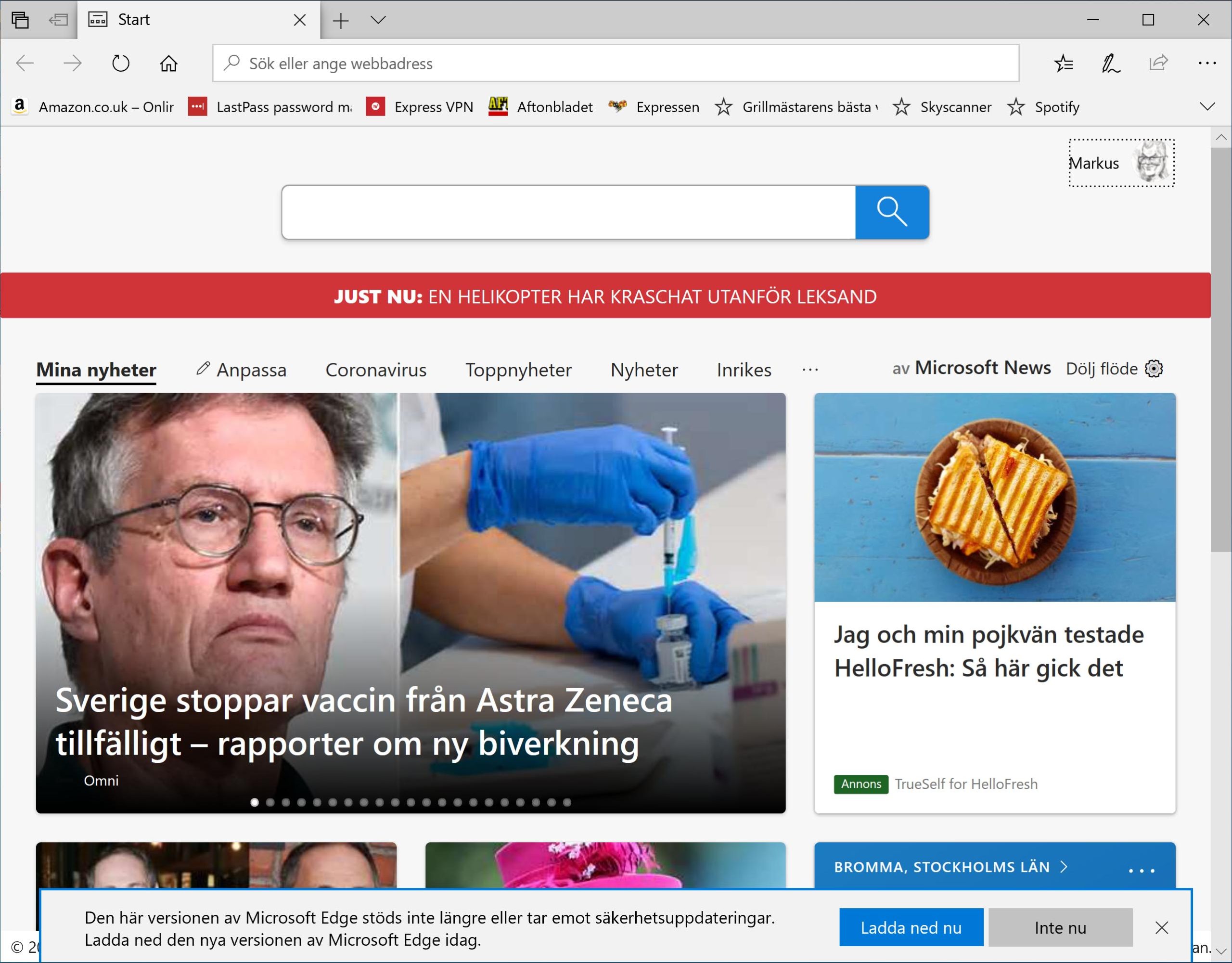Reload the page with the refresh icon
The width and height of the screenshot is (1232, 963).
click(x=120, y=63)
